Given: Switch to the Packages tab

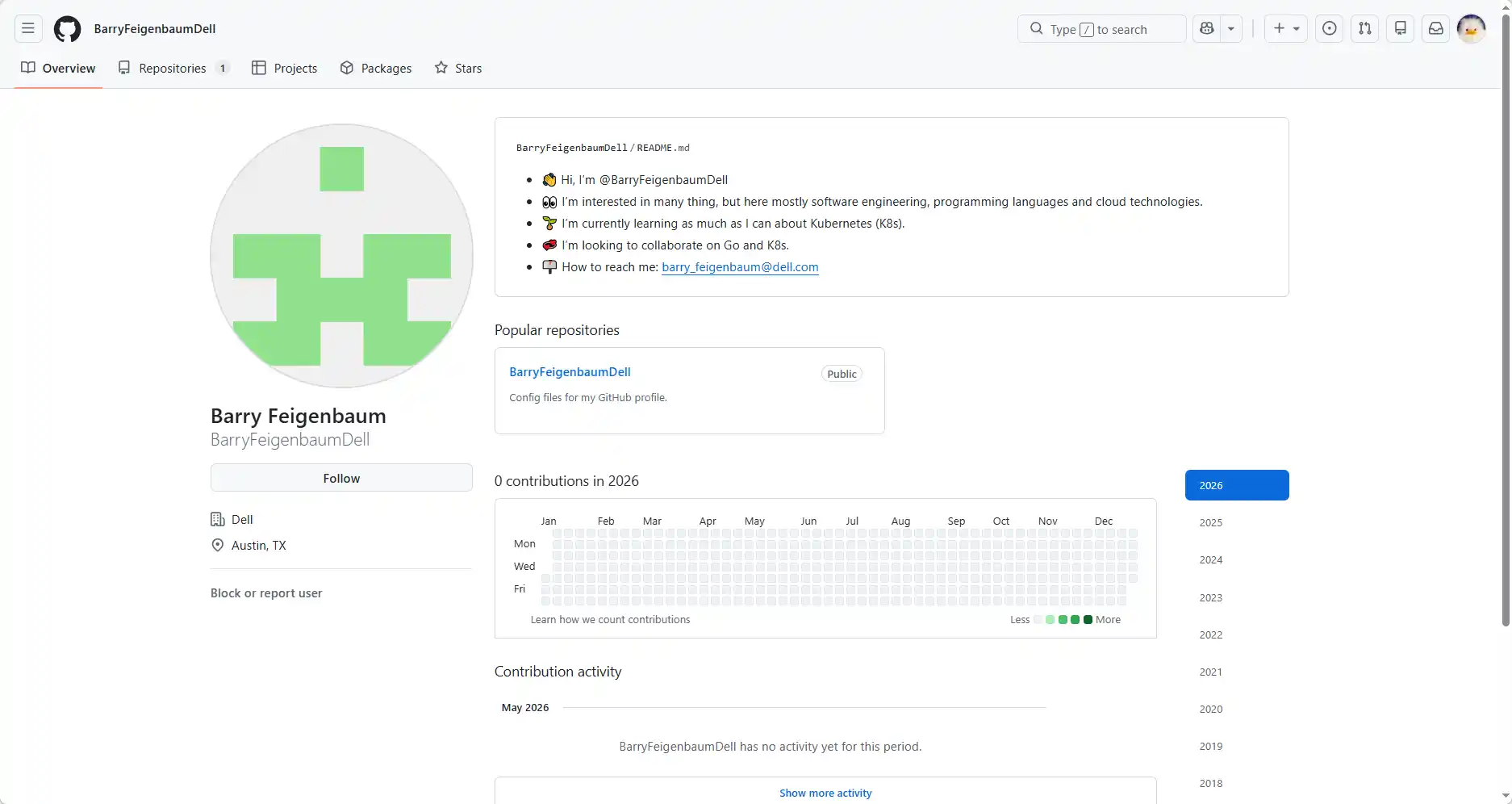Looking at the screenshot, I should tap(376, 68).
